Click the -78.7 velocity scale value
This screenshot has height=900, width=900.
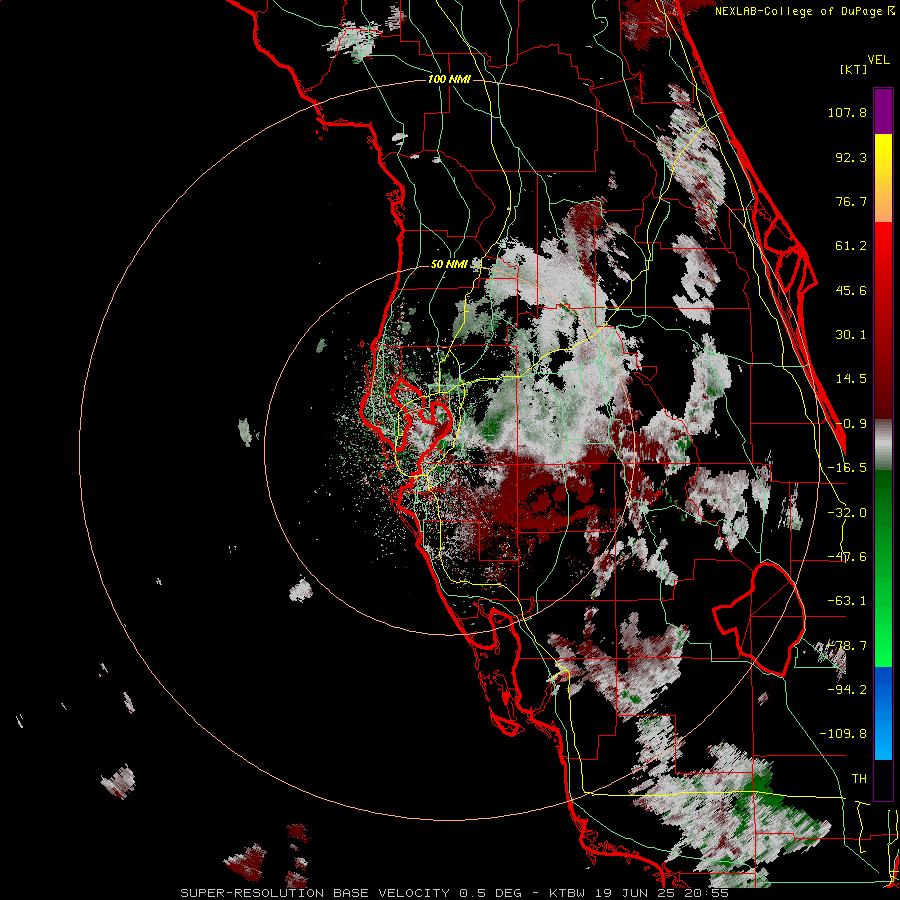tap(847, 646)
